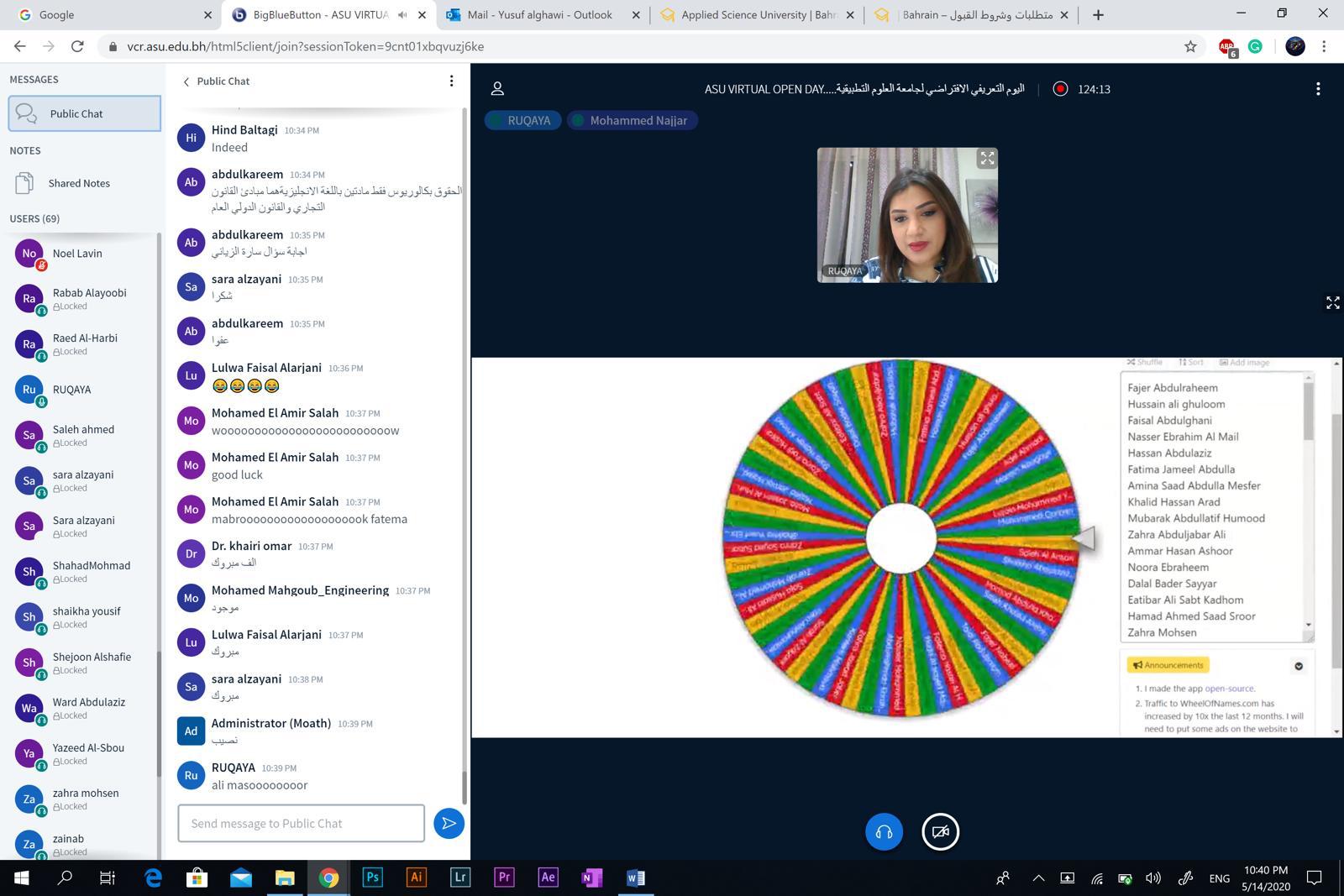
Task: Bookmark this page with the star
Action: click(1190, 46)
